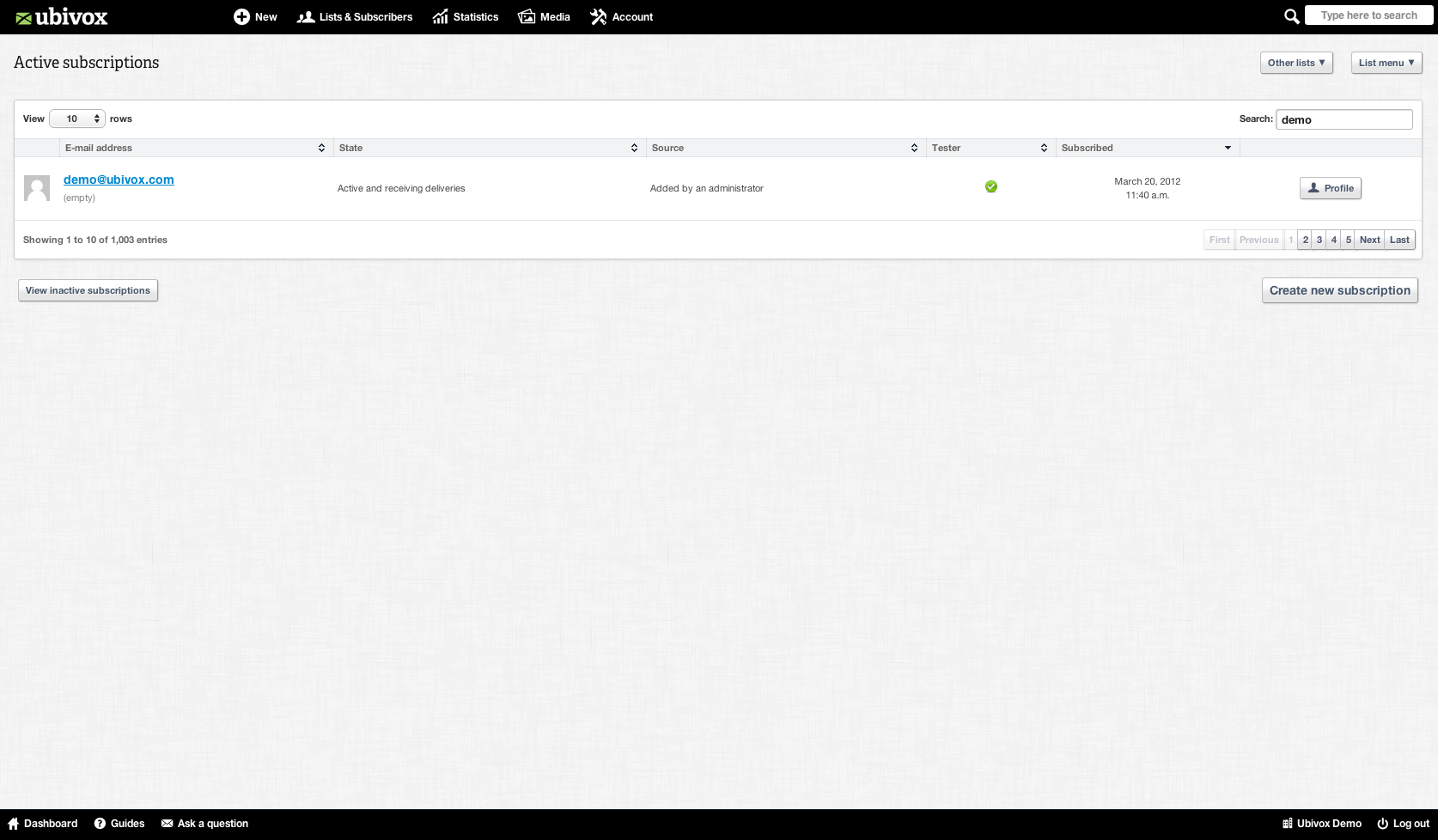The width and height of the screenshot is (1438, 840).
Task: Focus the 'Type here to search' field
Action: pos(1368,15)
